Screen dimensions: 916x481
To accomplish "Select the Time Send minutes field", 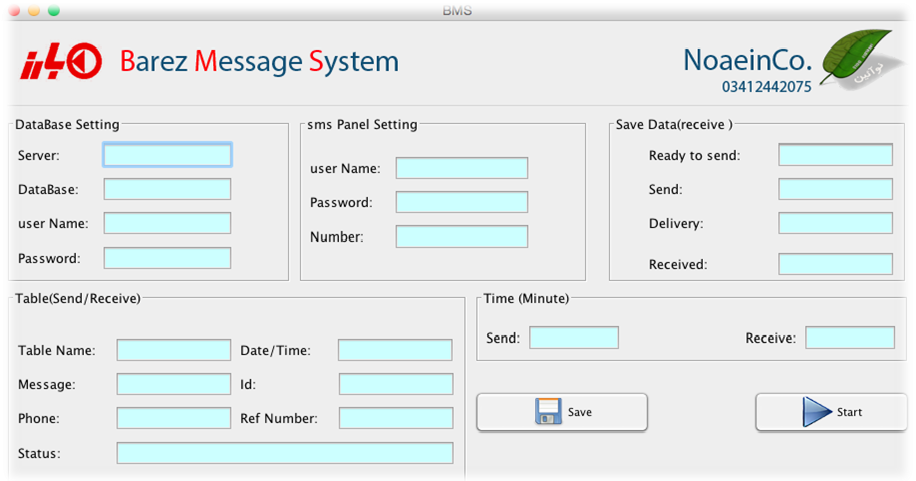I will click(x=574, y=338).
